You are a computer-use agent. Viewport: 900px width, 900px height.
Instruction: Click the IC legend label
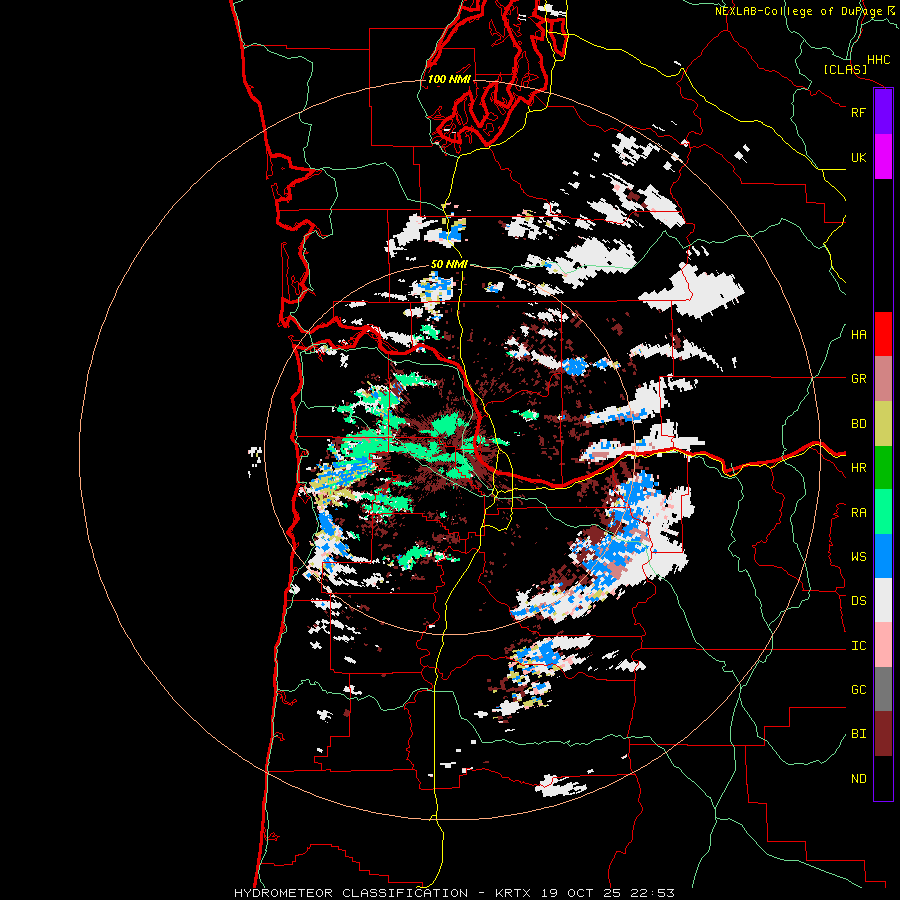(x=858, y=646)
